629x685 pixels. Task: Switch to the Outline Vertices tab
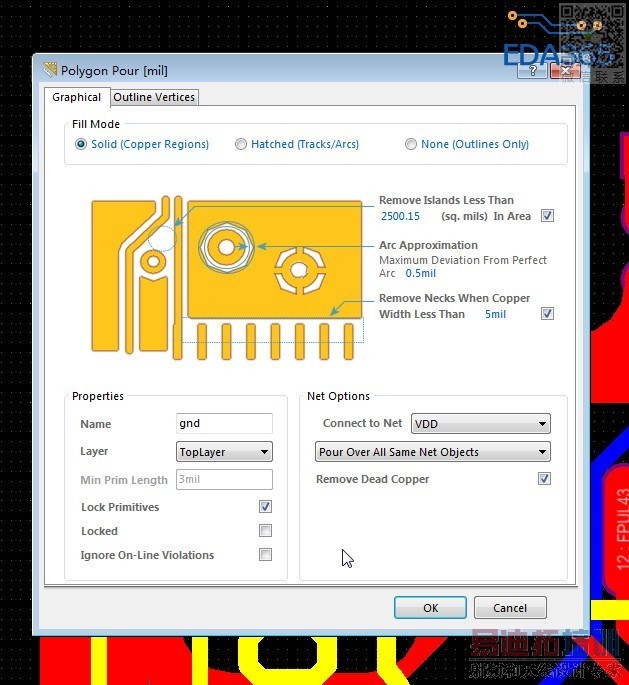tap(154, 97)
